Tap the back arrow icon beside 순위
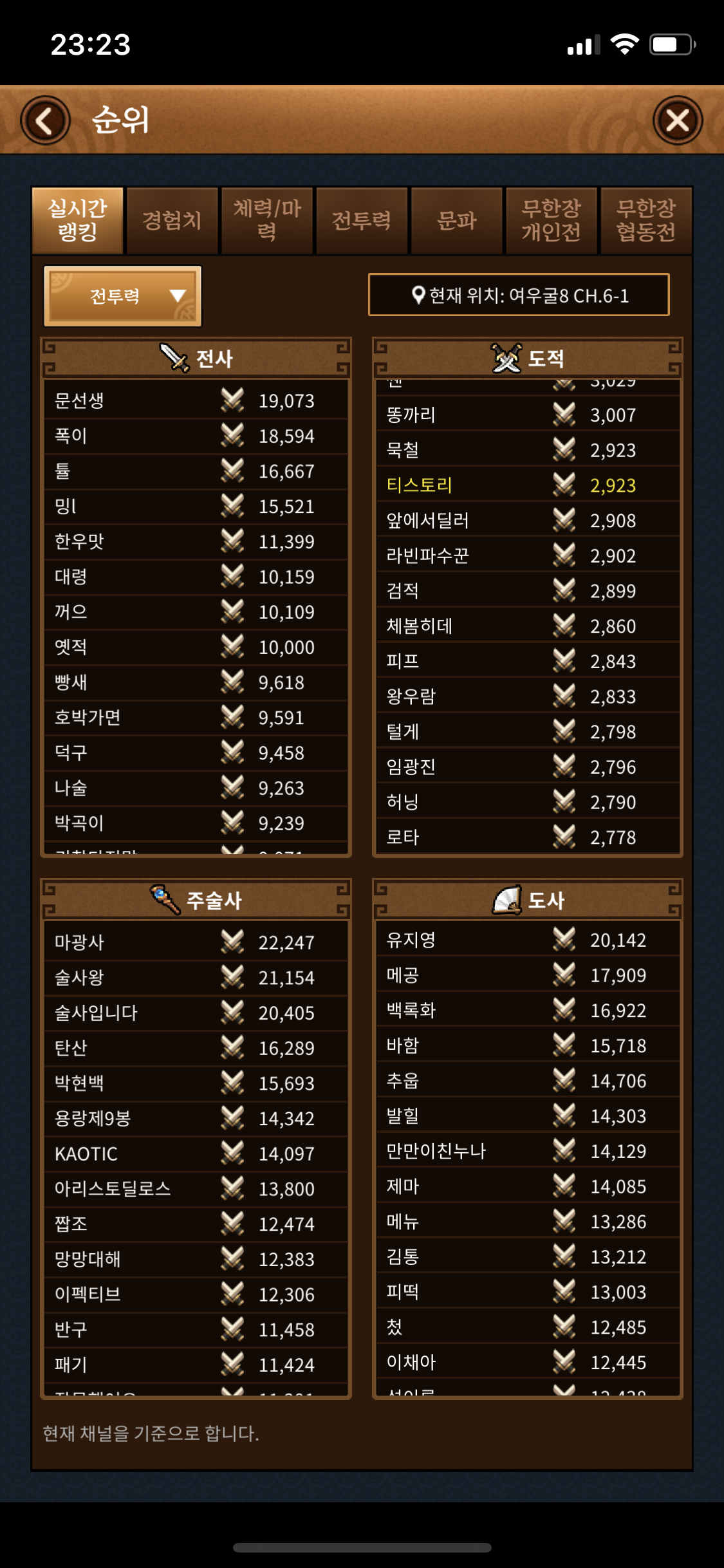 (x=45, y=120)
